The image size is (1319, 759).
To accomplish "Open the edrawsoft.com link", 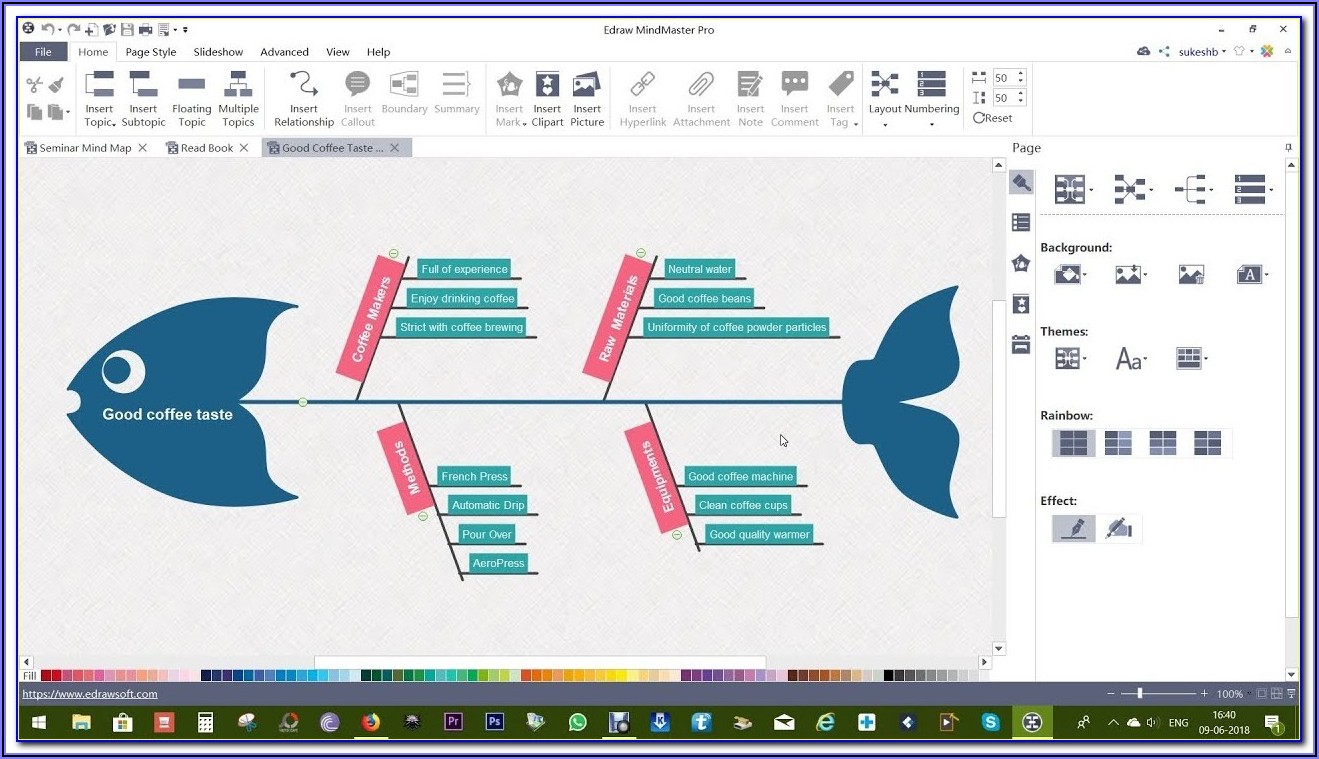I will pos(90,694).
